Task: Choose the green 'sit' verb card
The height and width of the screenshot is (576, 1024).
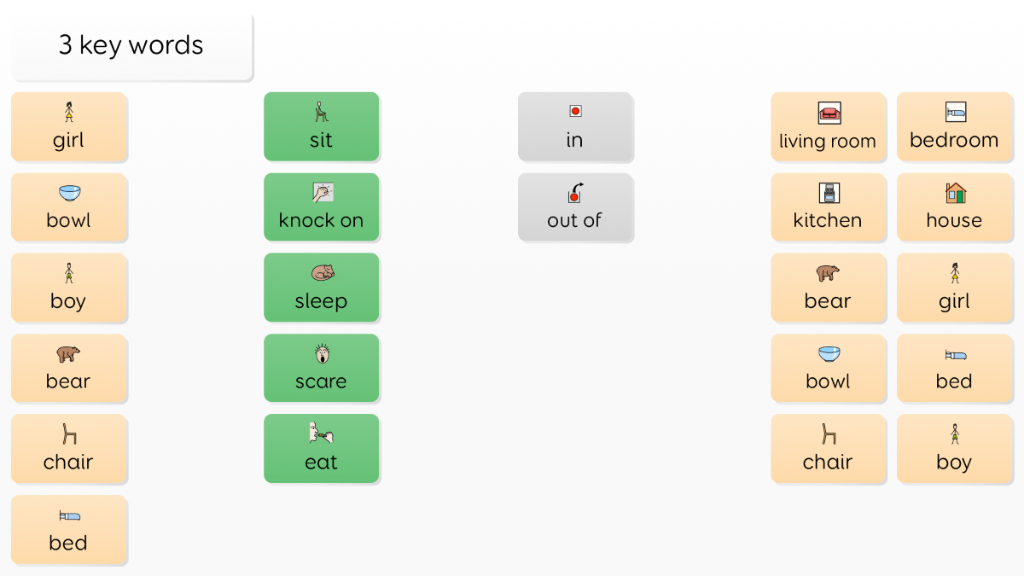Action: pyautogui.click(x=321, y=127)
